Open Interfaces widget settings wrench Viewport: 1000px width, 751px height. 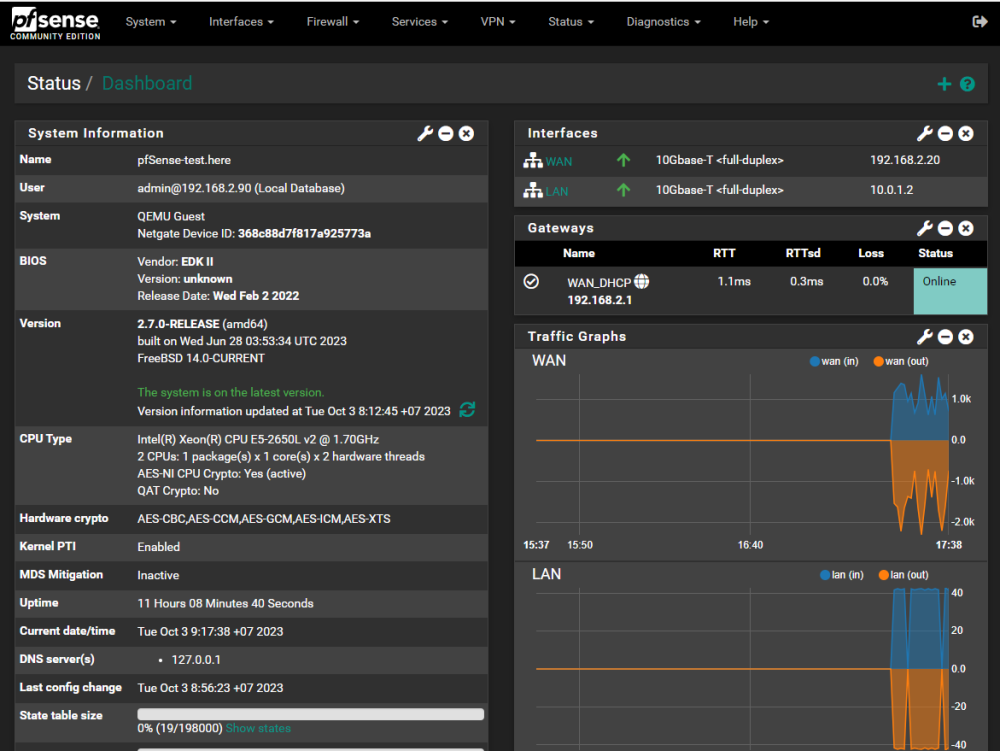pyautogui.click(x=925, y=133)
